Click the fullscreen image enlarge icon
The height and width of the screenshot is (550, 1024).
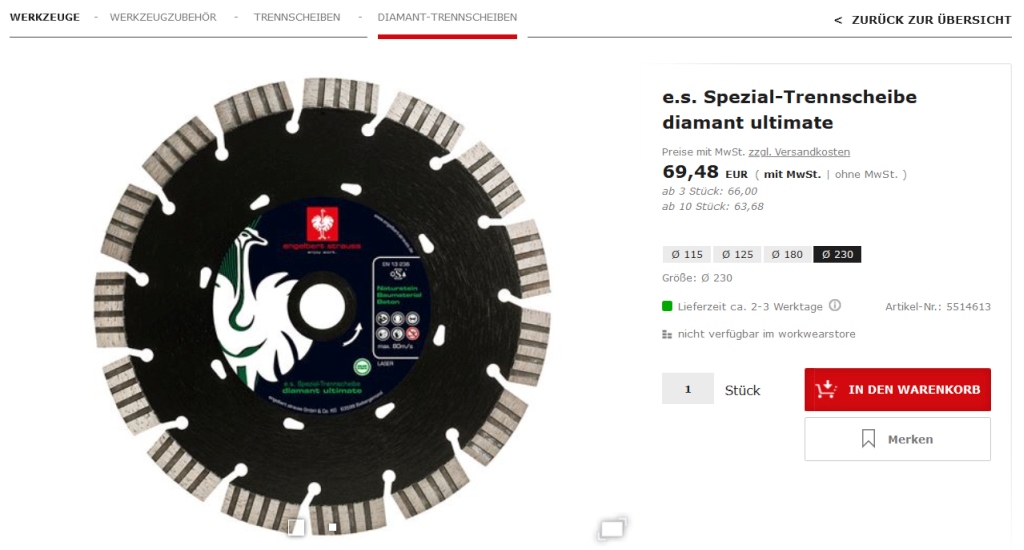[x=612, y=528]
